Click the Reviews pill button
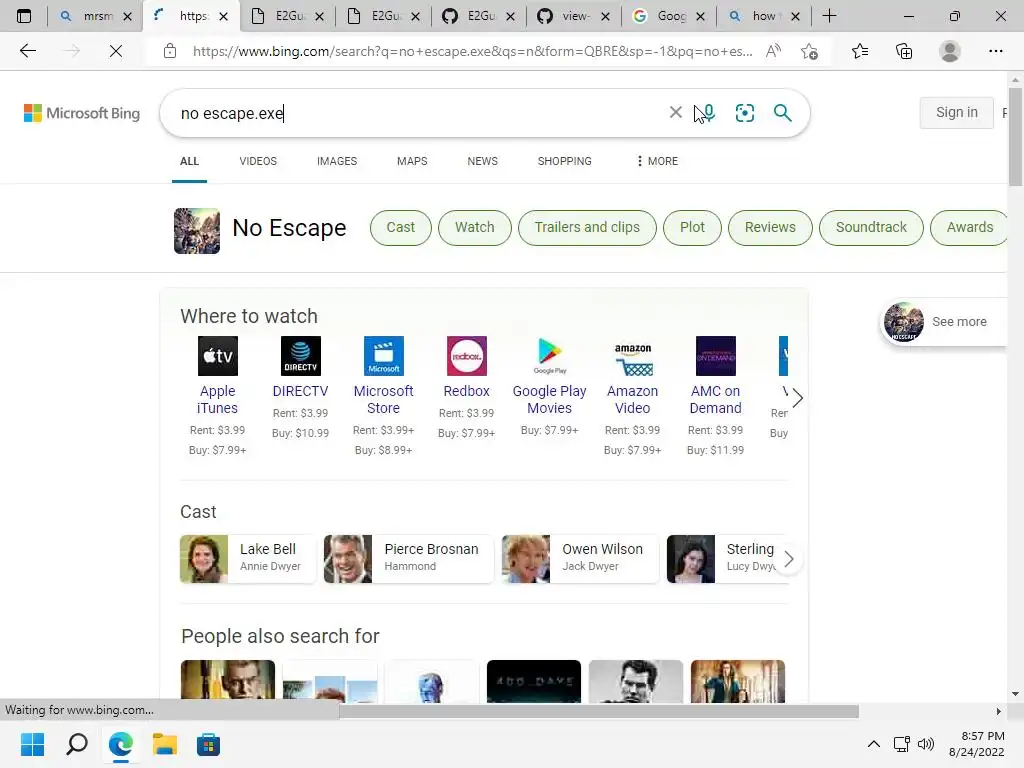 point(770,227)
